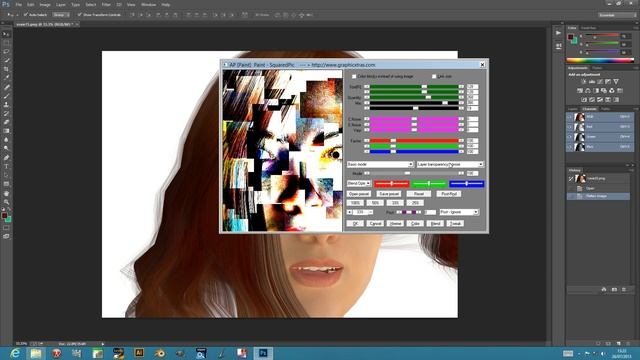Open the Layer transparency dropdown
640x360 pixels.
(x=450, y=164)
